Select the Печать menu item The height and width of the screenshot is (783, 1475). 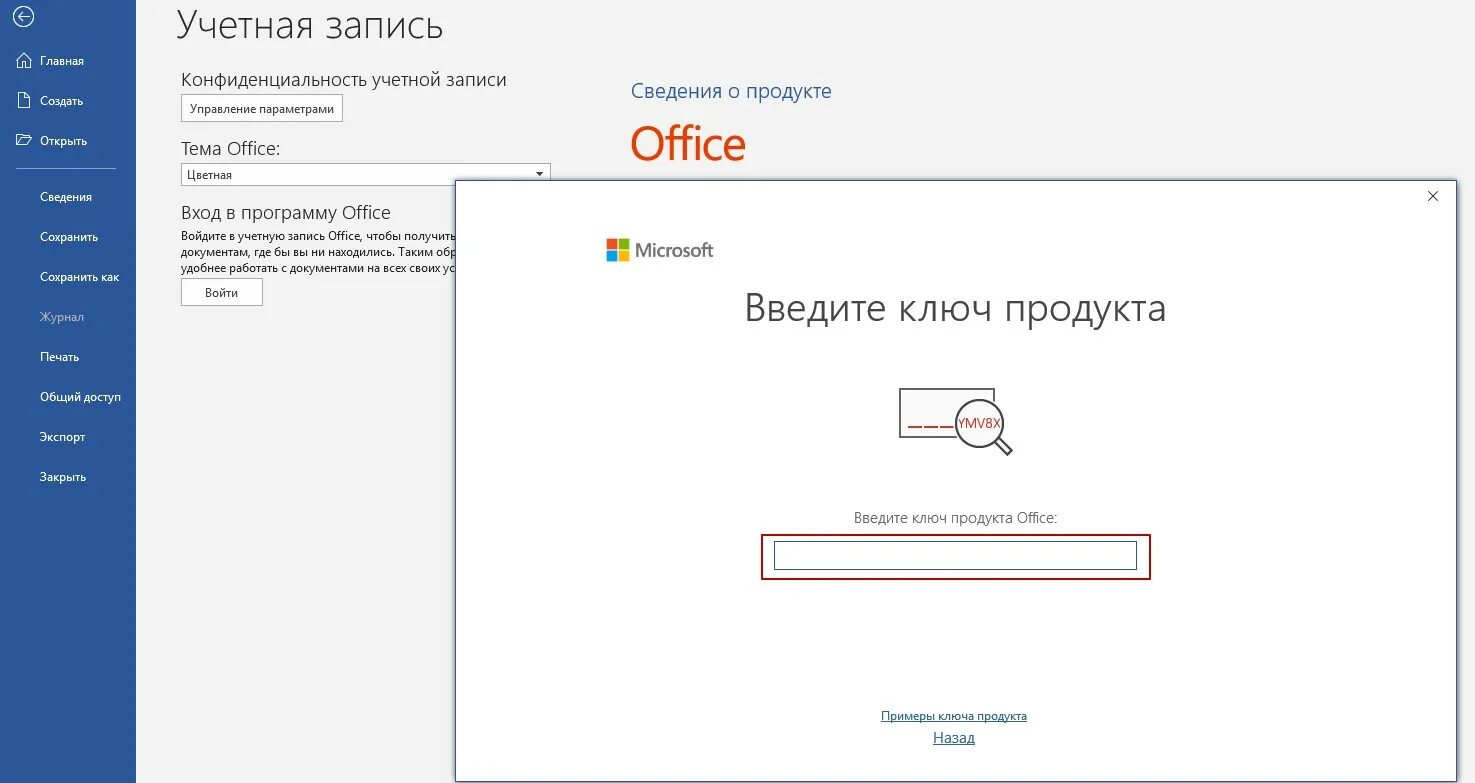click(59, 357)
